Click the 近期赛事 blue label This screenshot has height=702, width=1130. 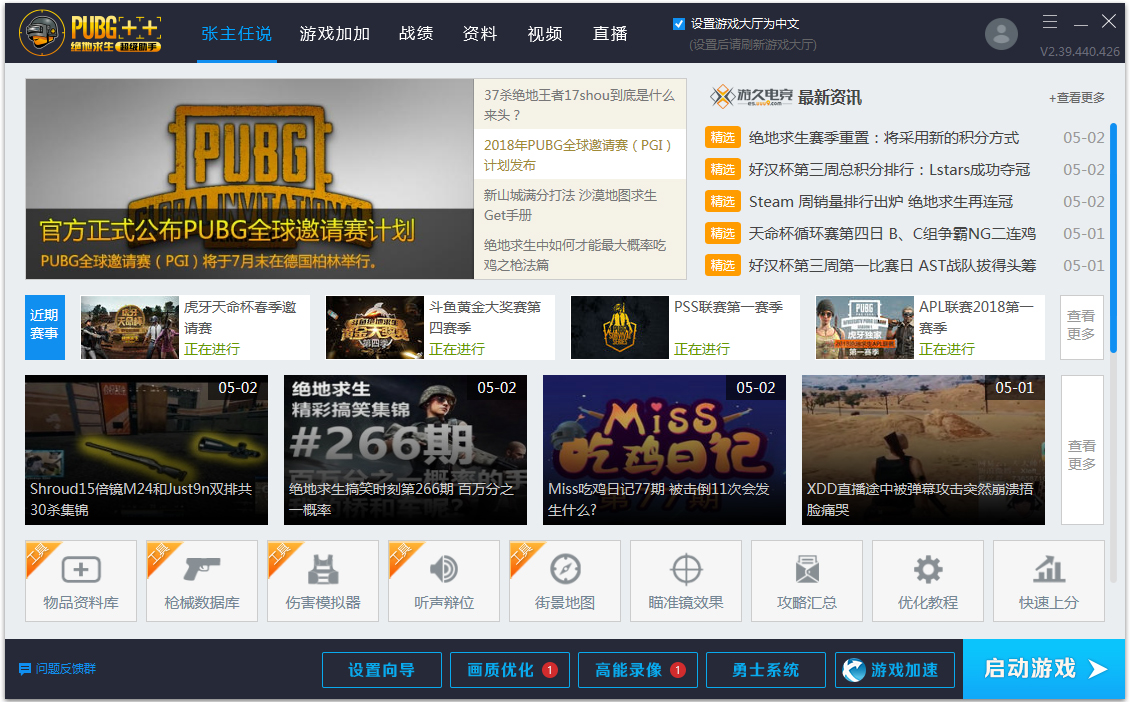45,326
